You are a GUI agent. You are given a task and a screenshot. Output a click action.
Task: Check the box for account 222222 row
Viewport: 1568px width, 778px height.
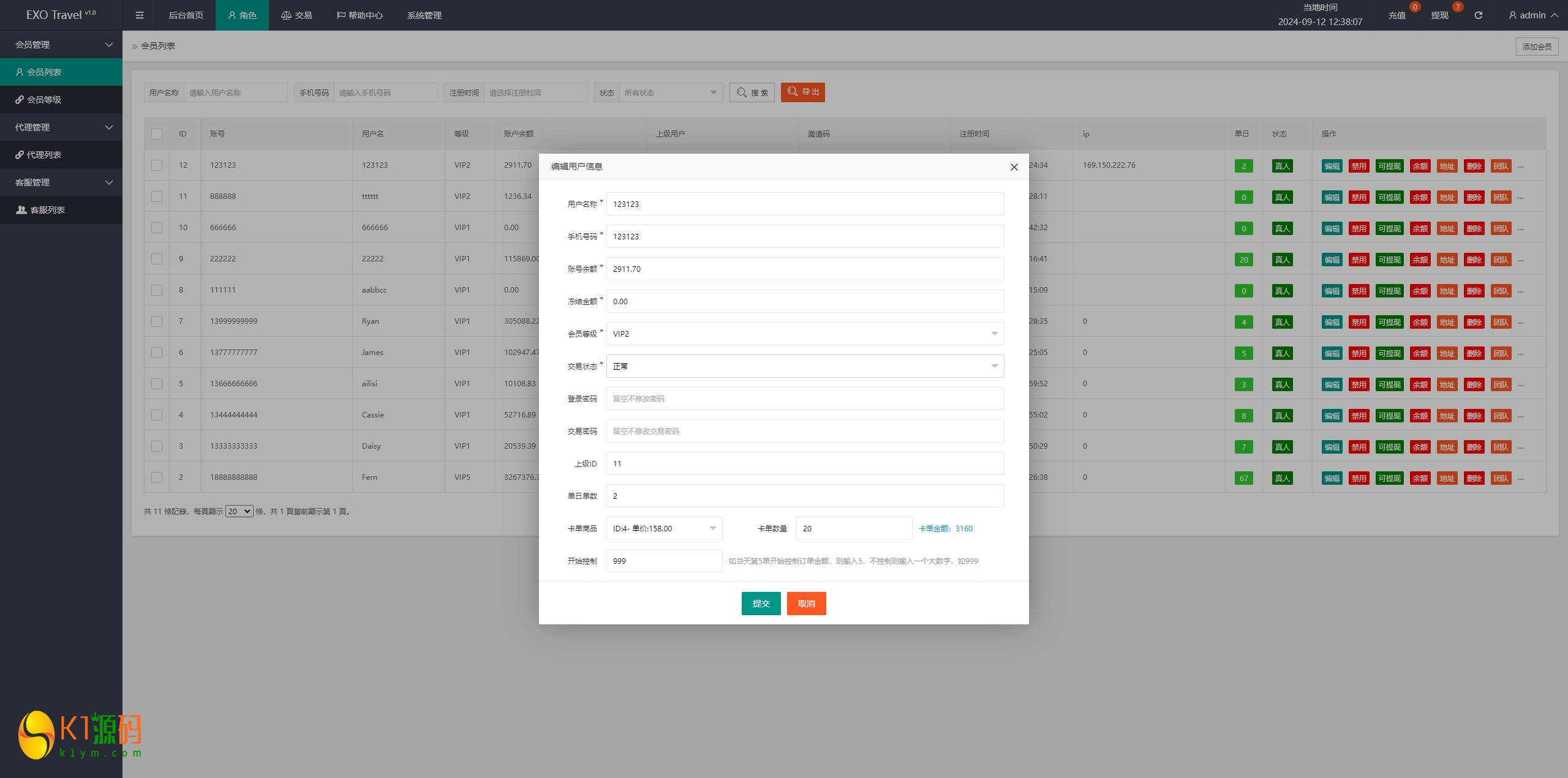pos(157,259)
